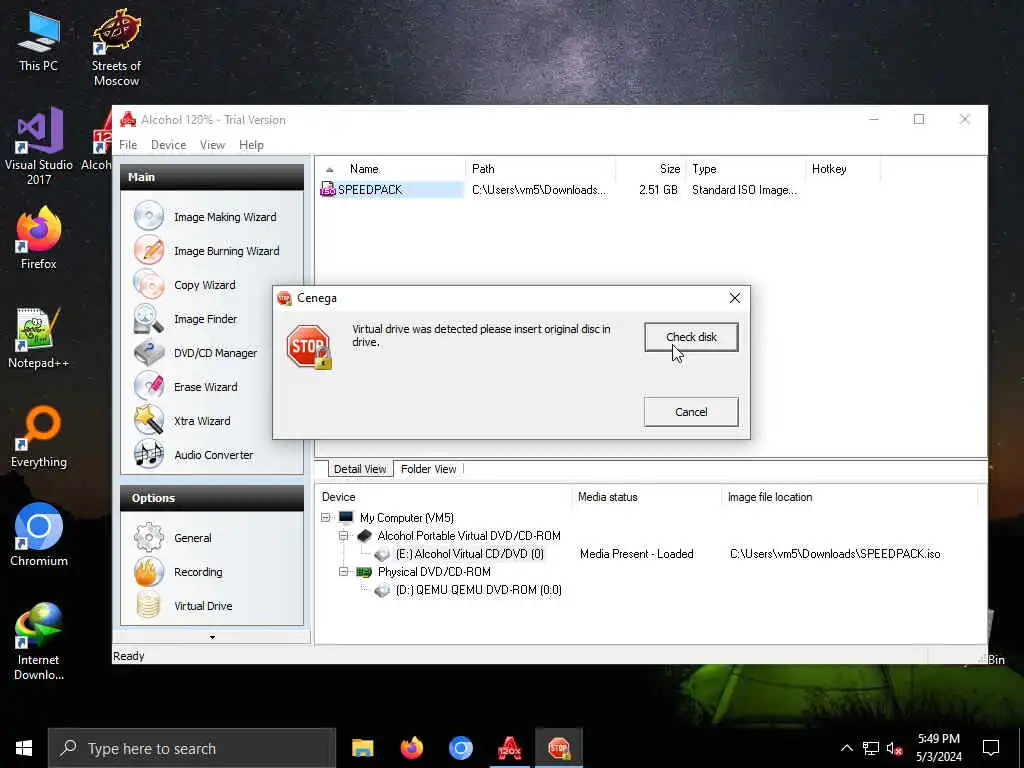Launch the Image Burning Wizard icon

(149, 251)
